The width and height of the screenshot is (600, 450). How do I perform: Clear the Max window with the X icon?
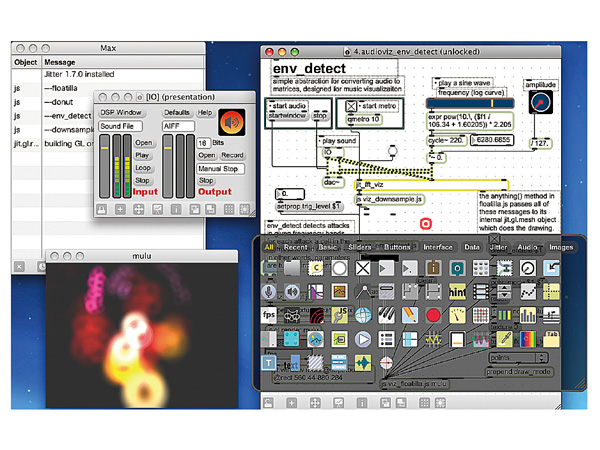point(20,266)
